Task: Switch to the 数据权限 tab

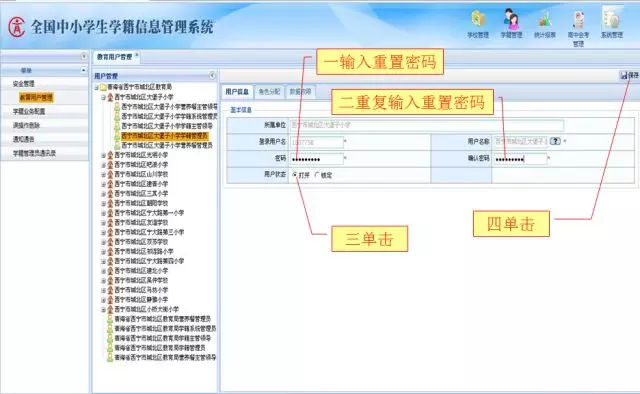Action: [x=300, y=92]
